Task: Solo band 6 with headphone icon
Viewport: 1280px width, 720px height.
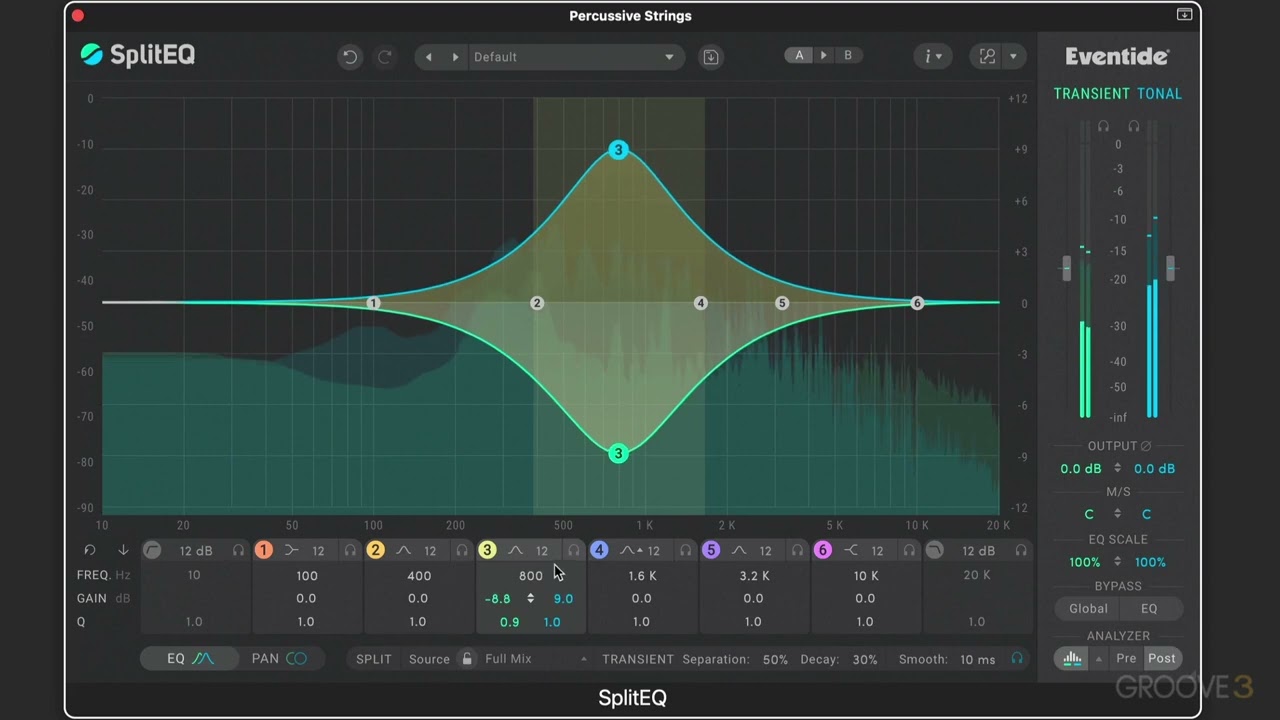Action: pos(910,550)
